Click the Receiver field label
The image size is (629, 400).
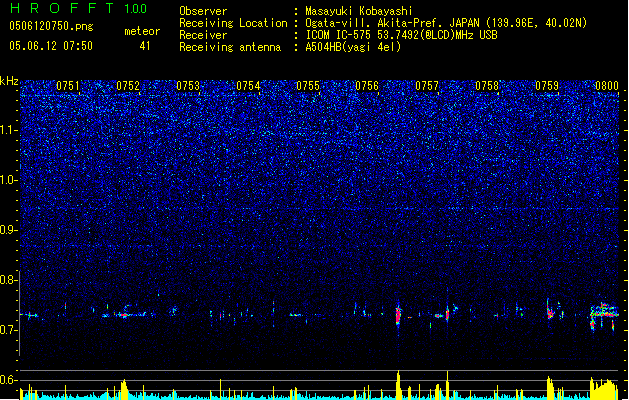[203, 35]
